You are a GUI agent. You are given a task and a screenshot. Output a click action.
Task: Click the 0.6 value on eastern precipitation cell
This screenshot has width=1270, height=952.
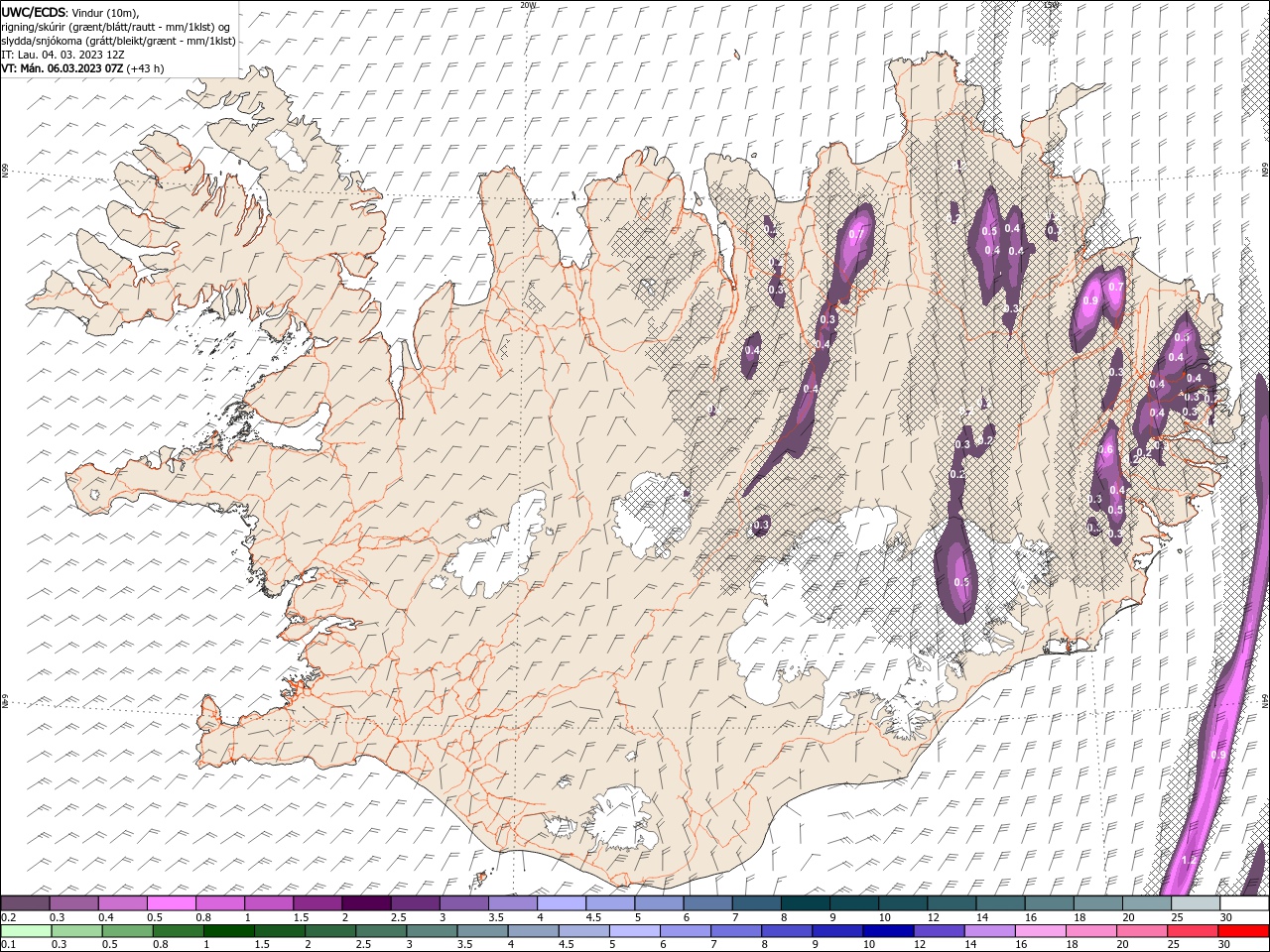coord(1106,449)
